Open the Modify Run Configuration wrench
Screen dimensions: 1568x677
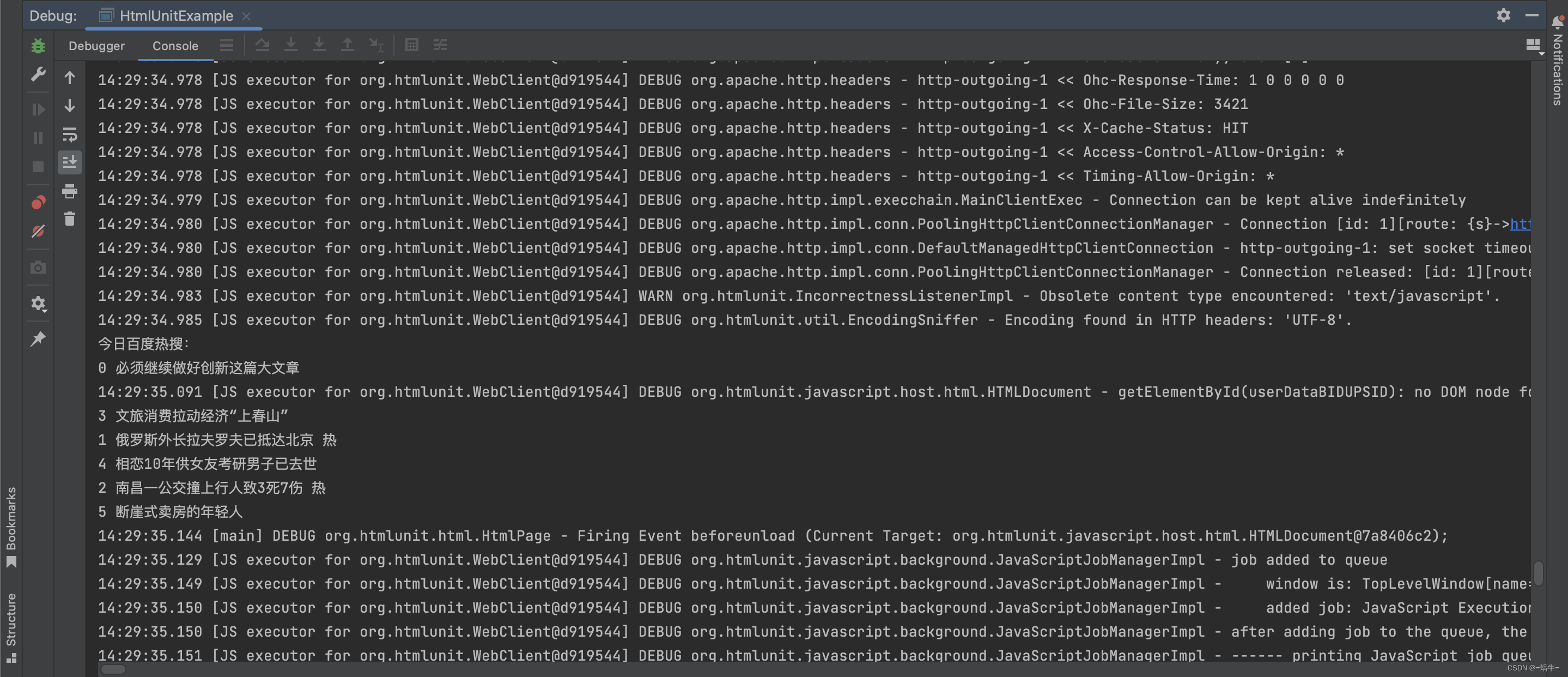coord(38,74)
